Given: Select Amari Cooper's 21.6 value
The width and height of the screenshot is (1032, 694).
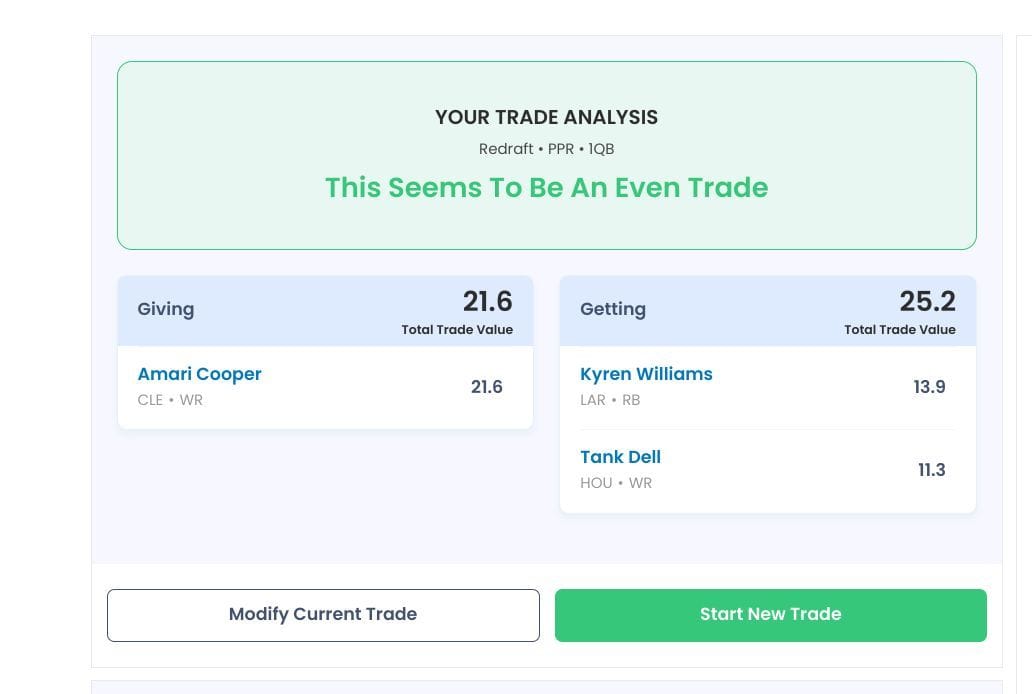Looking at the screenshot, I should (x=487, y=387).
